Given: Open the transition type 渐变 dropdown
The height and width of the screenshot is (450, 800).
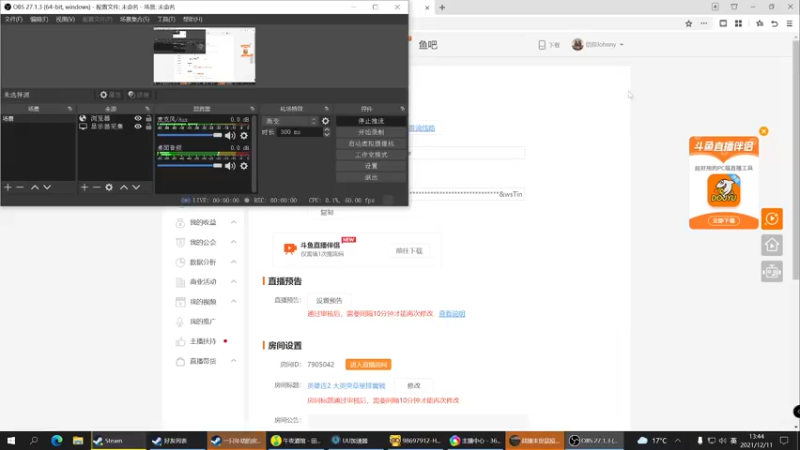Looking at the screenshot, I should click(x=290, y=121).
